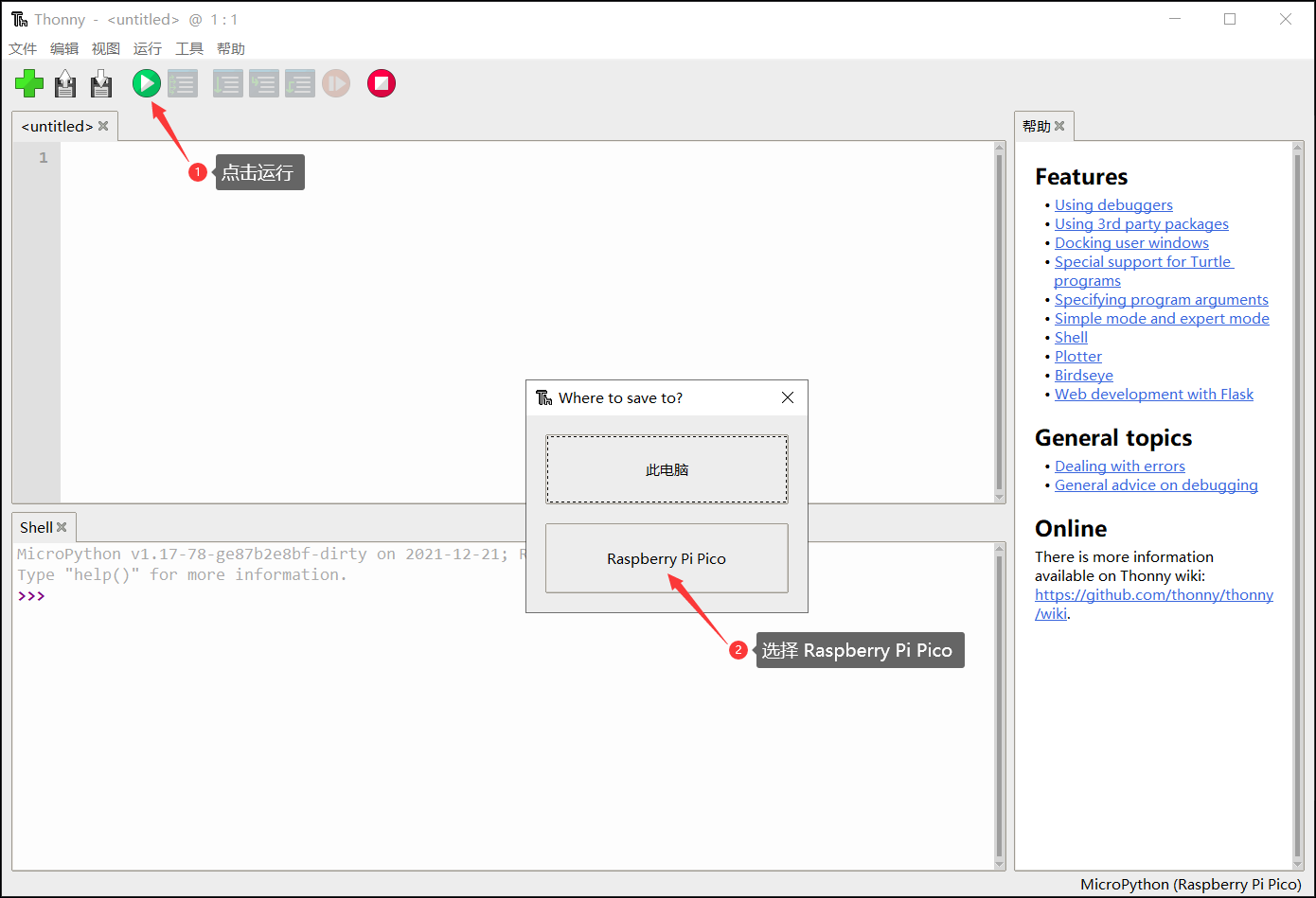This screenshot has height=898, width=1316.
Task: Open the 编辑 menu
Action: point(64,48)
